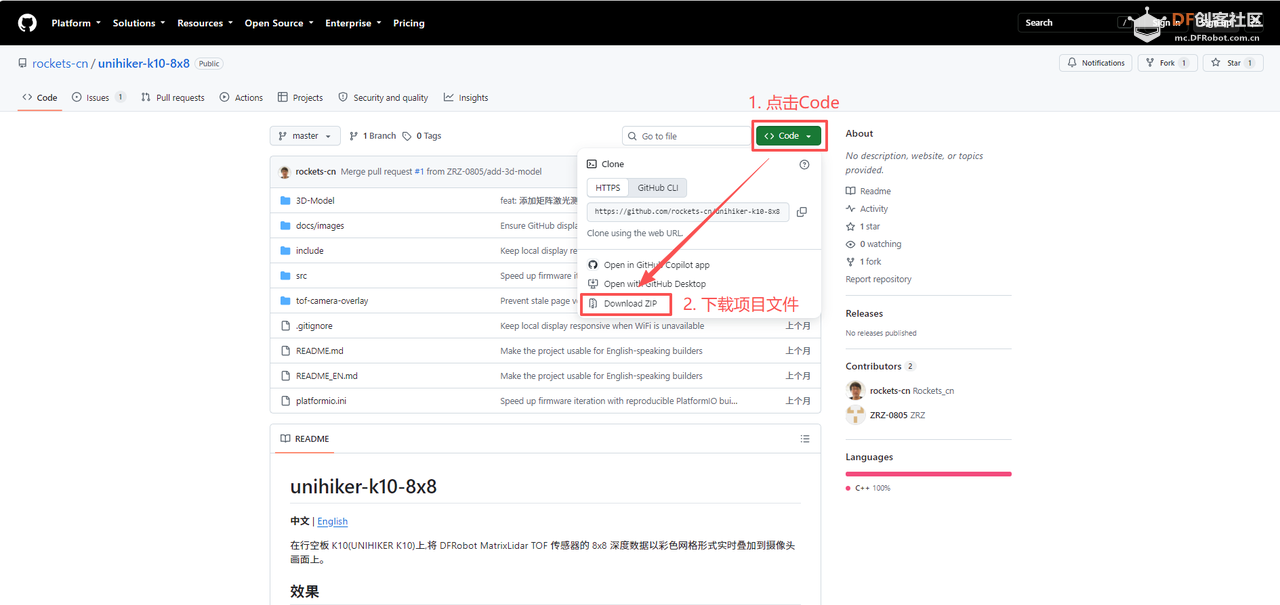Click the Fork button
This screenshot has width=1280, height=605.
pos(1167,63)
